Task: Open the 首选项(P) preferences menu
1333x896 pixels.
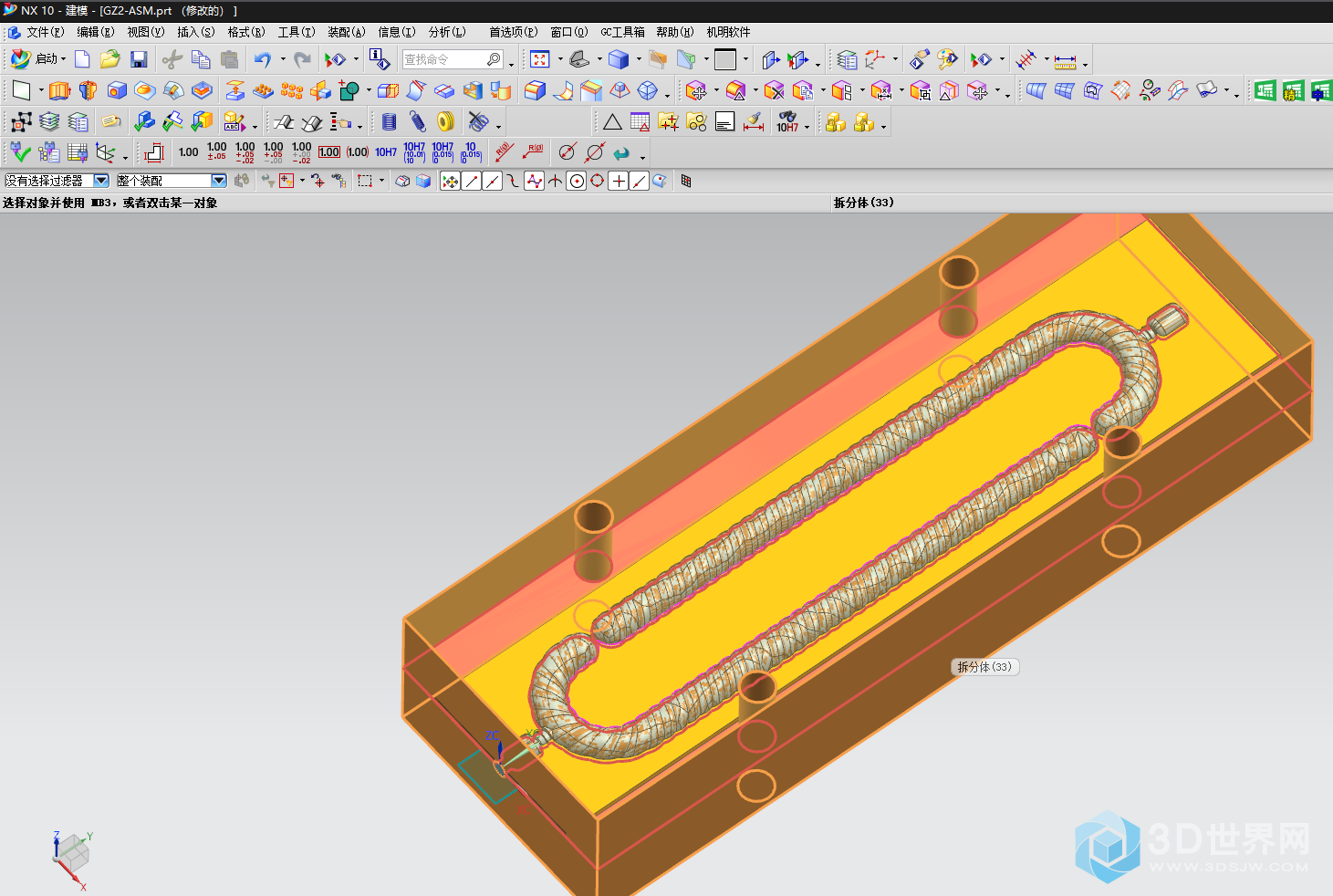Action: coord(514,32)
